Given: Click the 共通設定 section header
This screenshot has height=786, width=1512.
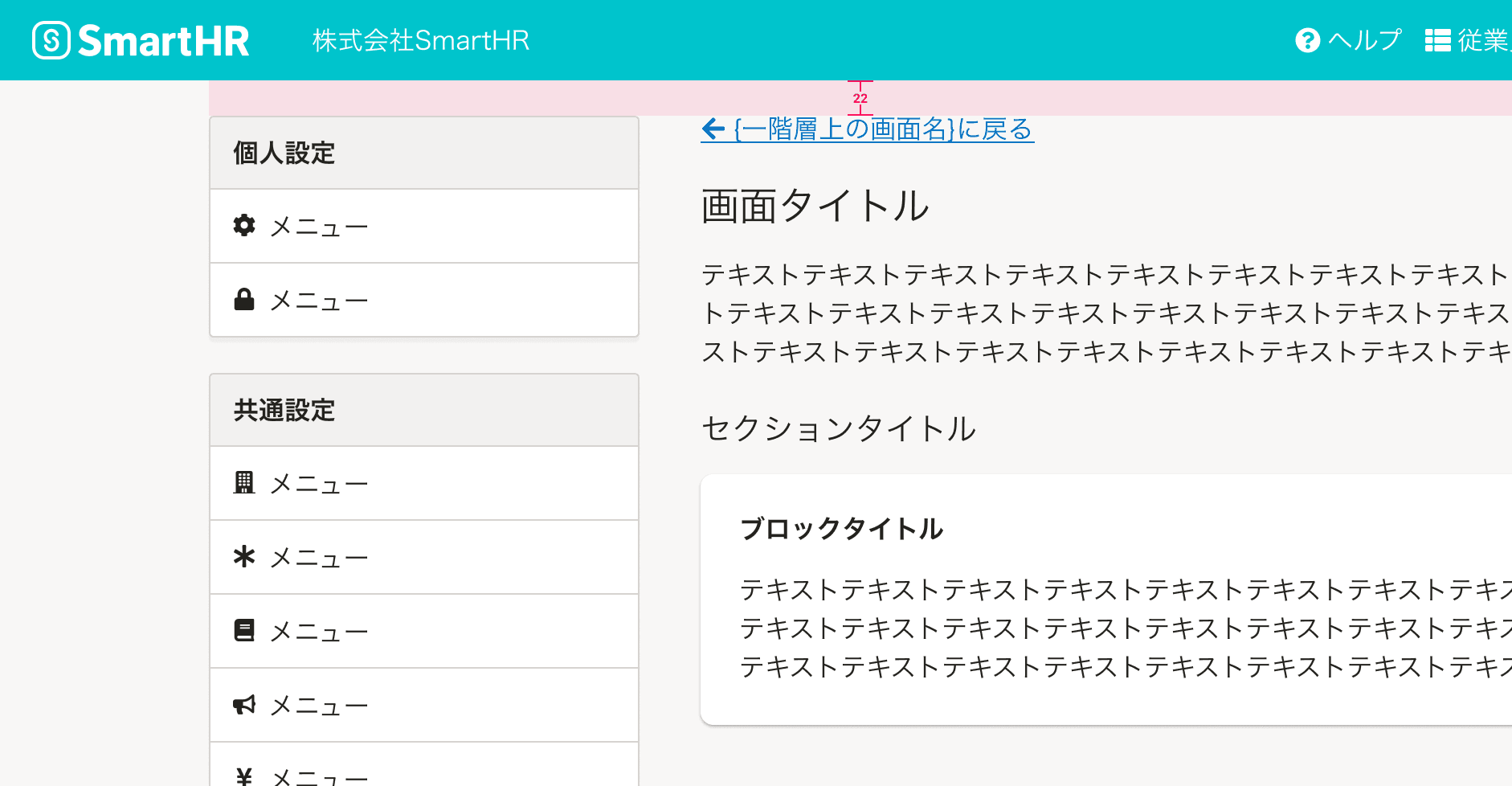Looking at the screenshot, I should pos(284,410).
